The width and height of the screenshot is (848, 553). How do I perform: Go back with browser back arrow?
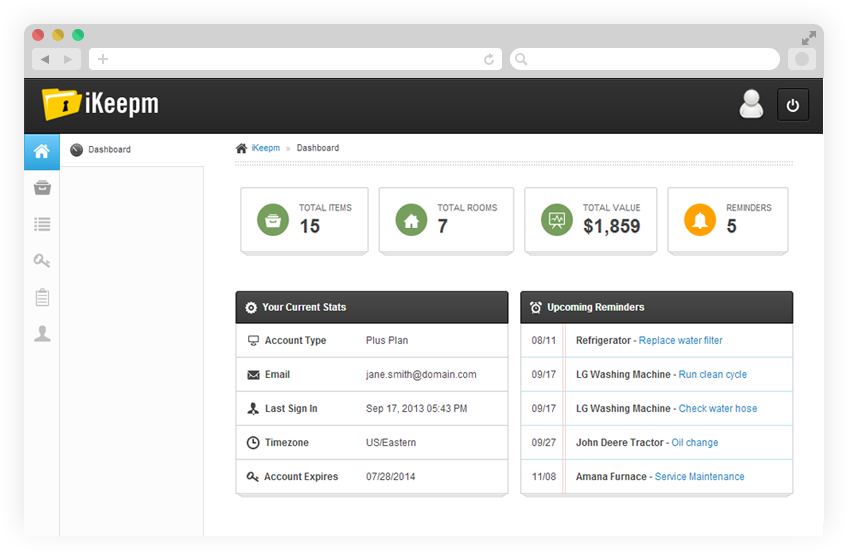point(45,59)
